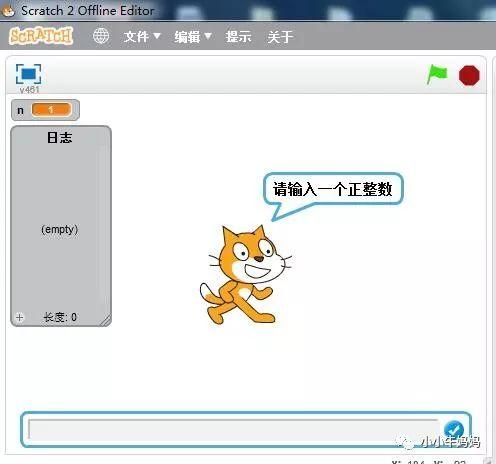The image size is (496, 464).
Task: Switch stage to full screen mode
Action: [28, 74]
